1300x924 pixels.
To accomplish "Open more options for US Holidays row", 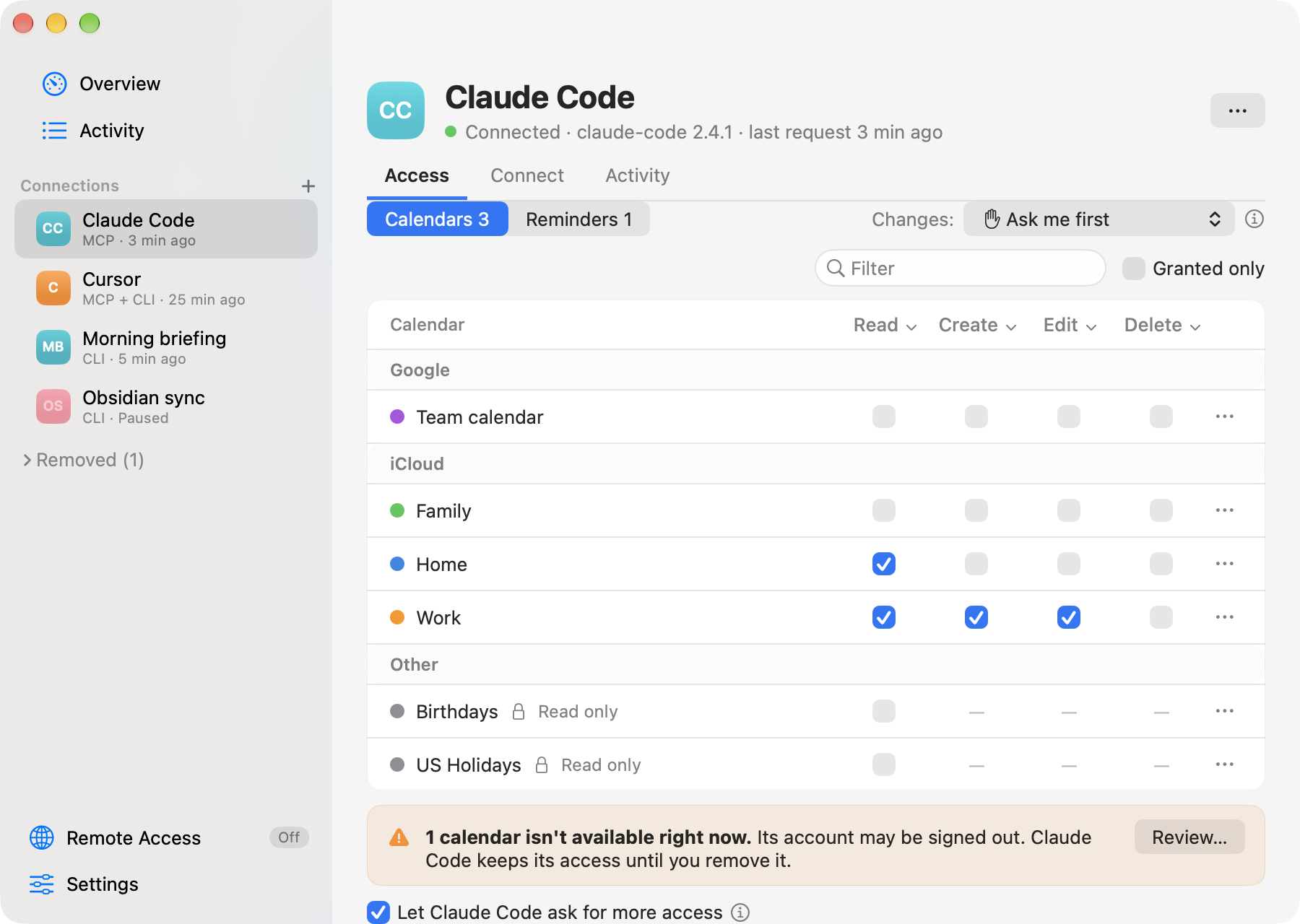I will (x=1225, y=764).
